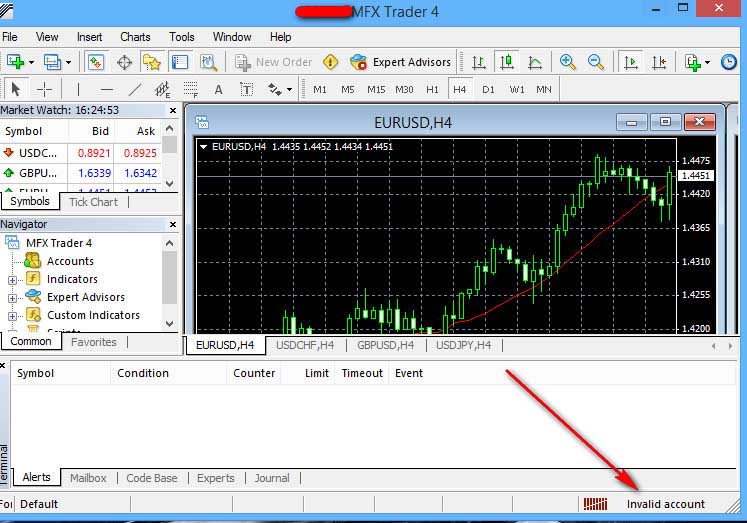
Task: Switch to the USDCHF,H4 chart tab
Action: [305, 345]
